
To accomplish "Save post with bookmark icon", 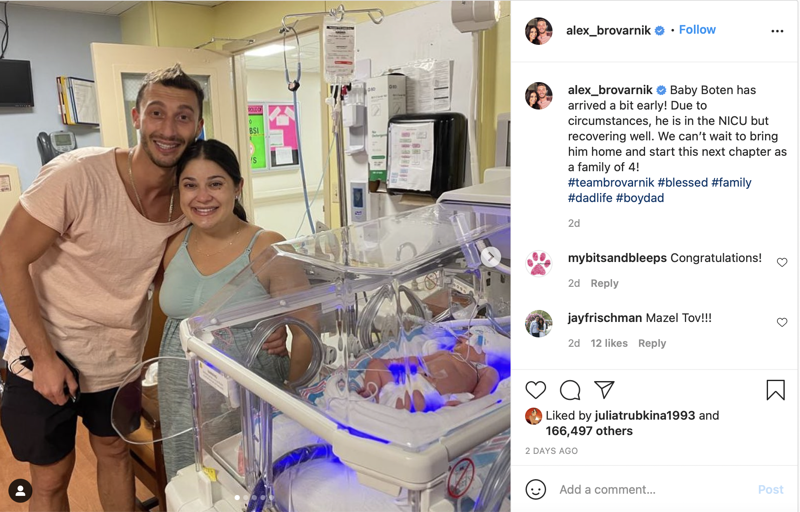I will (775, 390).
